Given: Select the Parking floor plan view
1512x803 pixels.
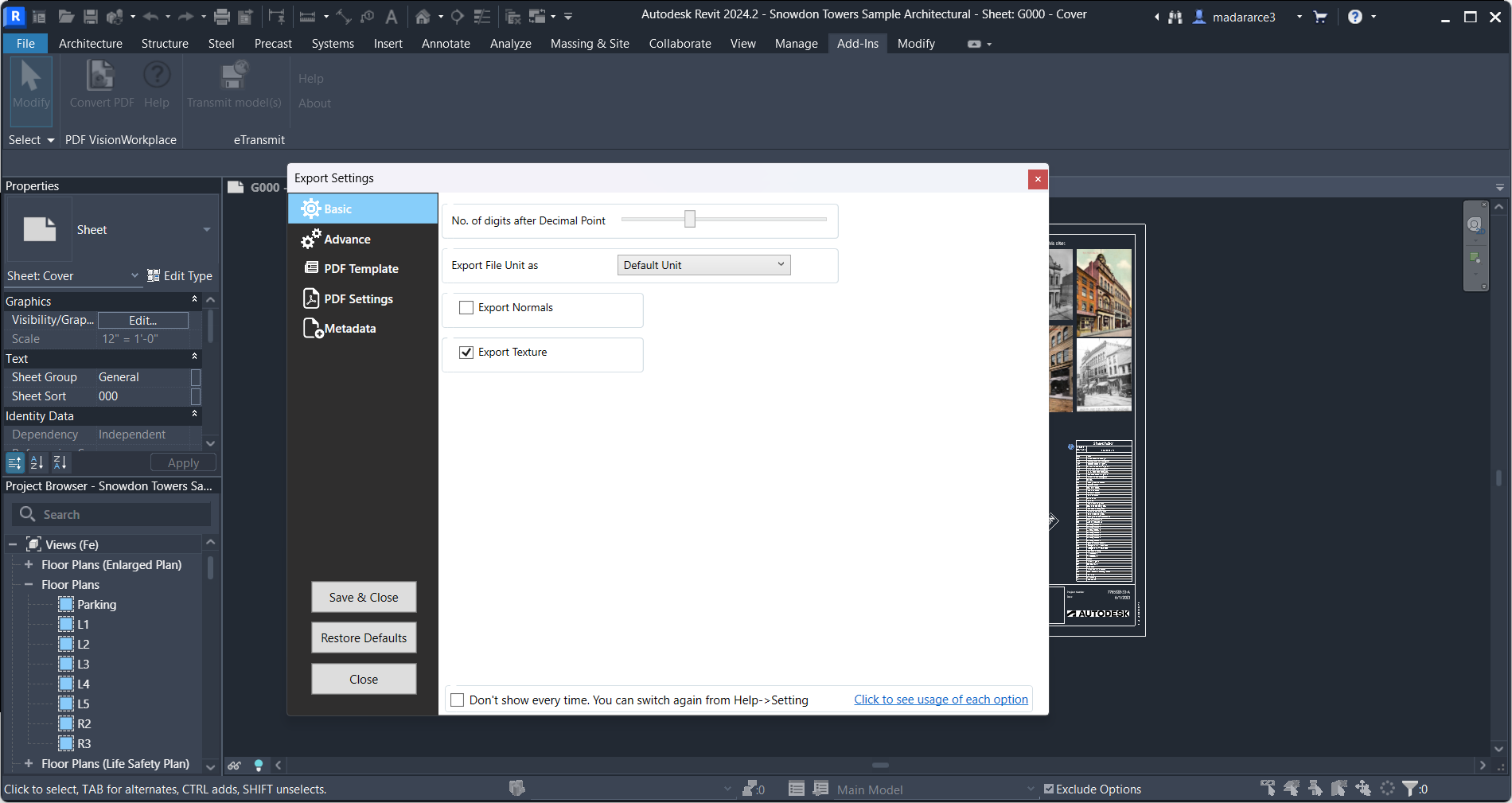Looking at the screenshot, I should 96,604.
